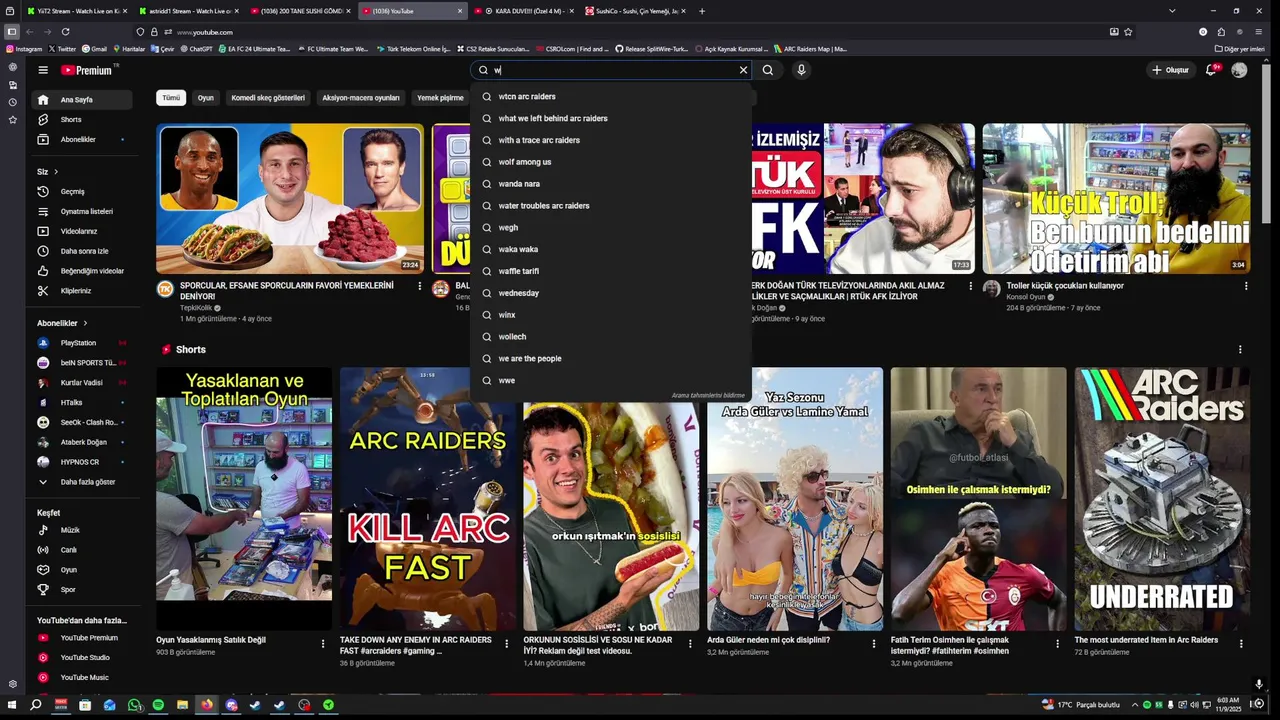Click the magnifier search button
The width and height of the screenshot is (1280, 720).
(767, 70)
